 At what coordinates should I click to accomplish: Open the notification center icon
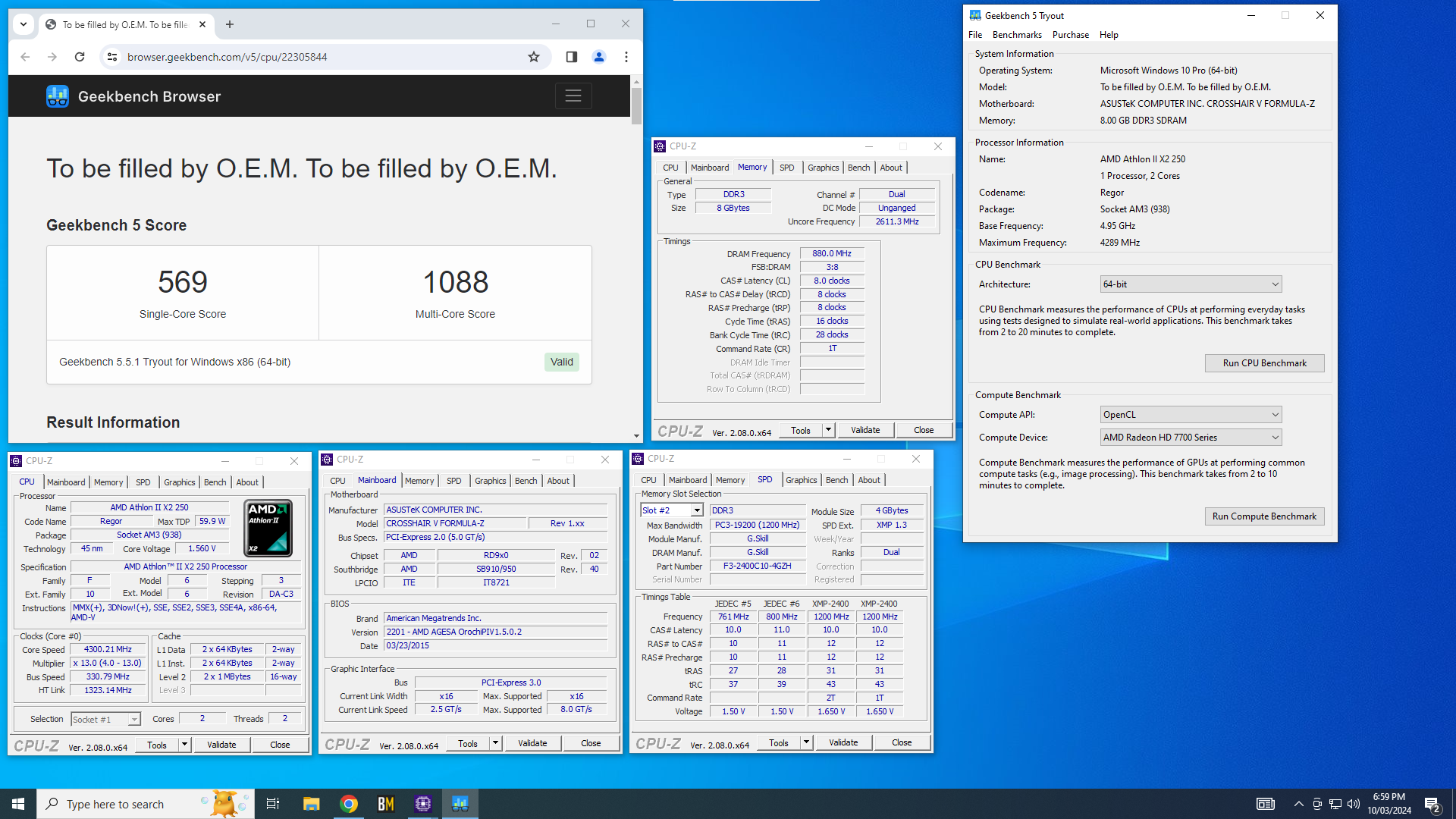1432,804
